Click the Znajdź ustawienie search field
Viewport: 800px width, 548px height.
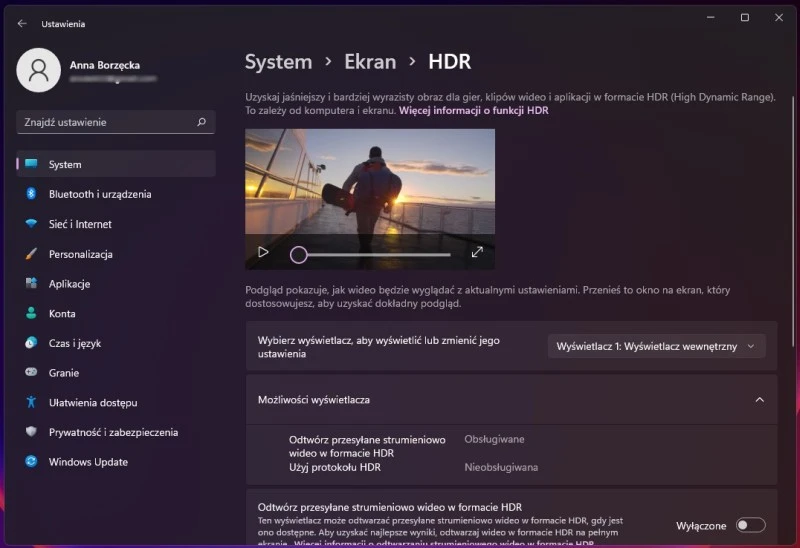[x=105, y=122]
